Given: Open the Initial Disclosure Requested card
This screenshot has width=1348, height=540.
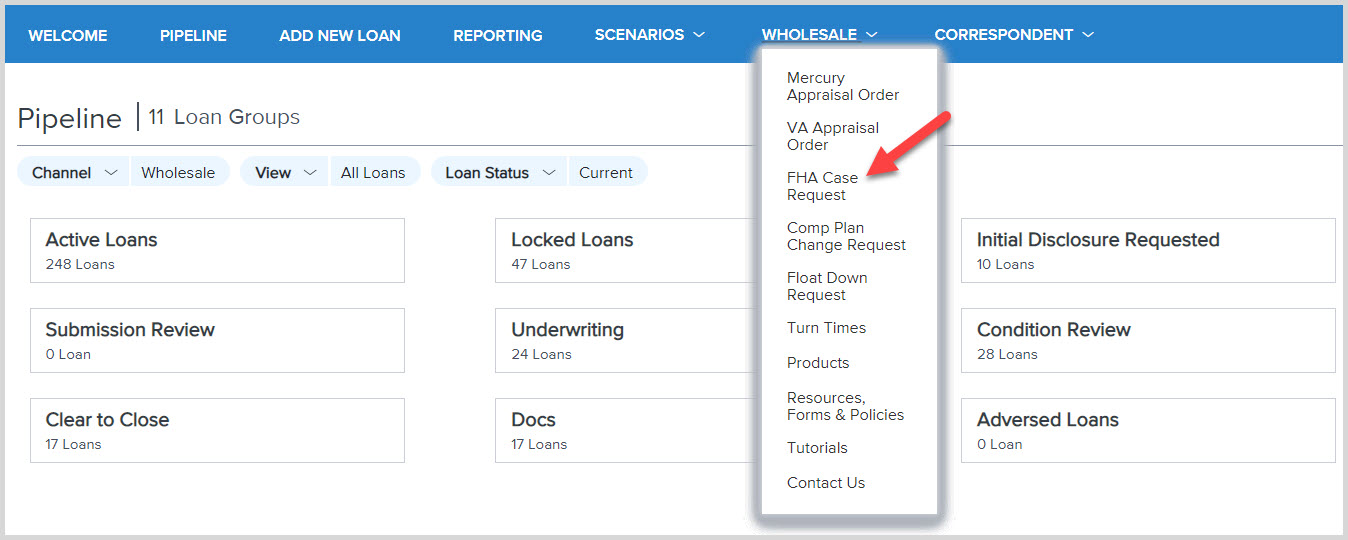Looking at the screenshot, I should (1148, 251).
